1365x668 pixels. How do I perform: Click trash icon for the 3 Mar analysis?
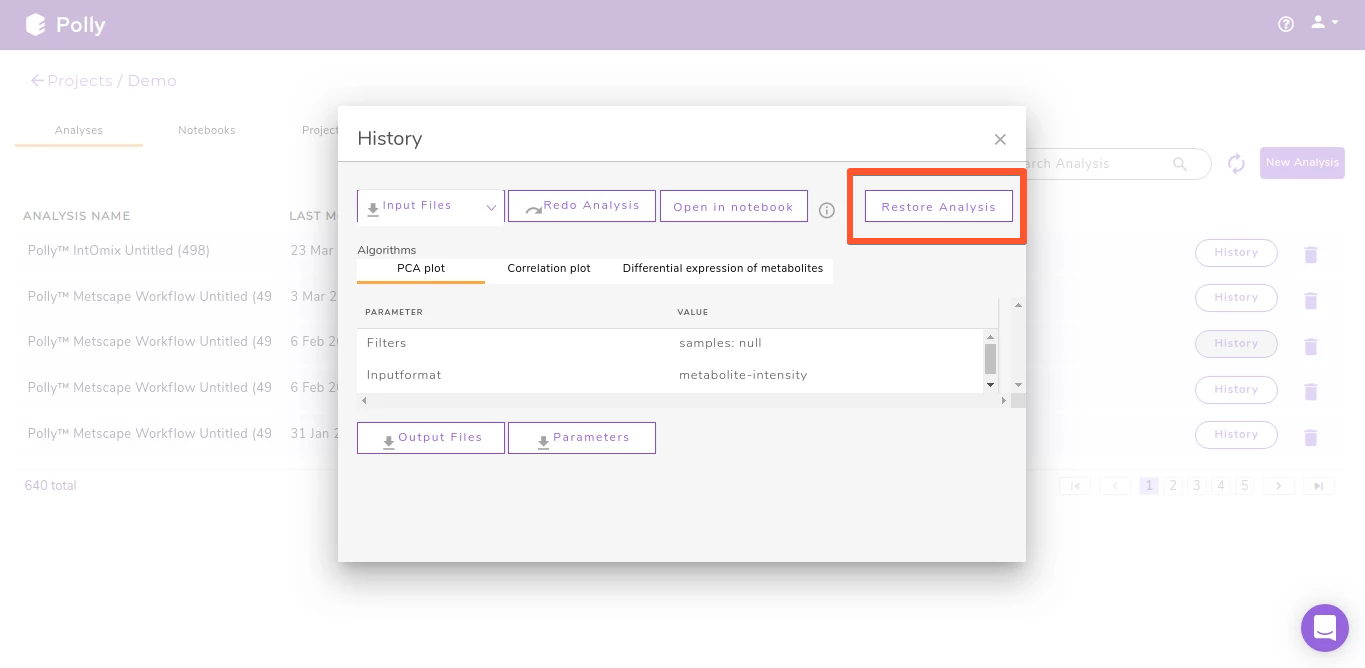click(1311, 300)
